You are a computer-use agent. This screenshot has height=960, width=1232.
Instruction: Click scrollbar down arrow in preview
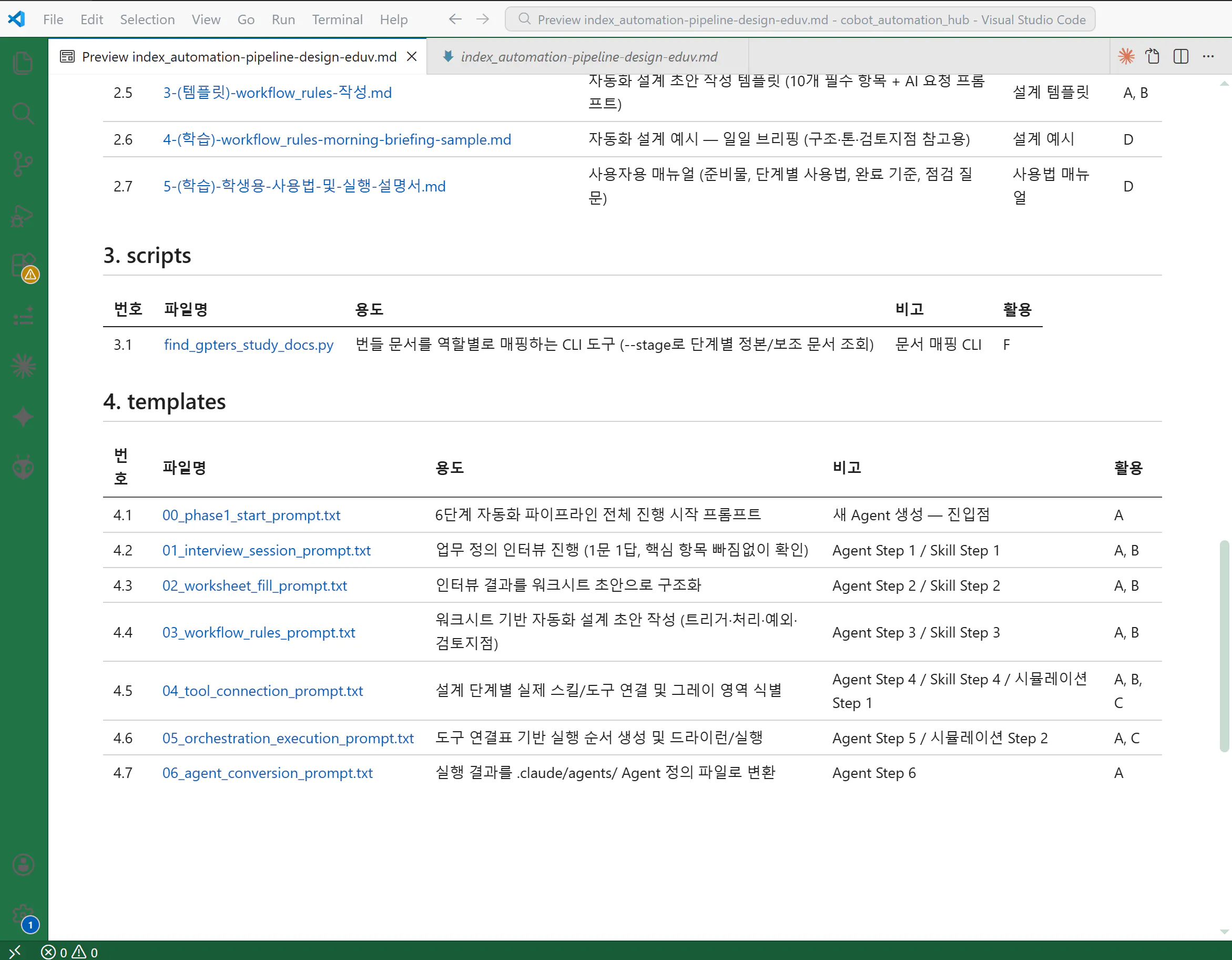click(x=1224, y=932)
